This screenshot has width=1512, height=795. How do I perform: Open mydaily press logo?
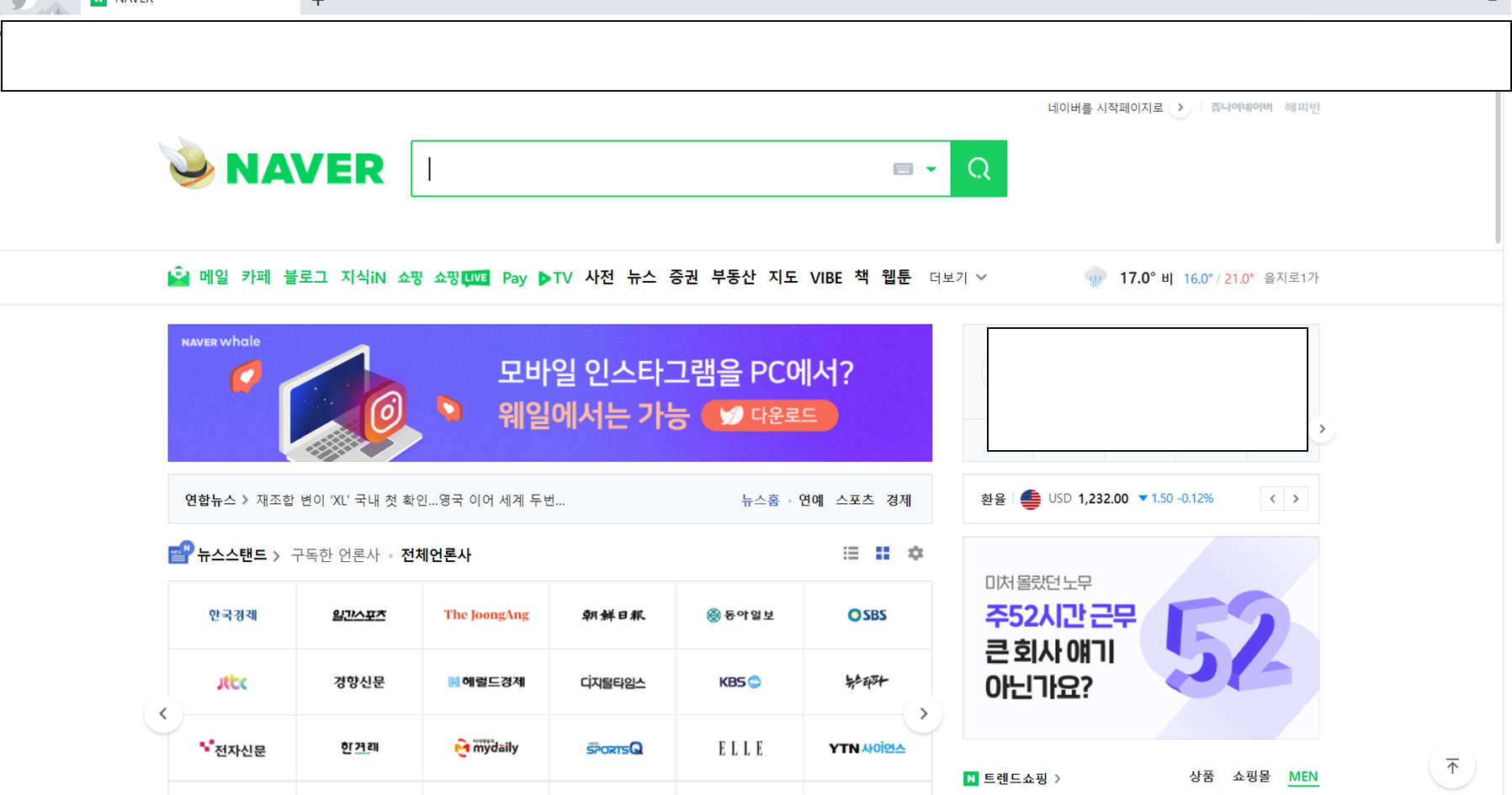486,748
